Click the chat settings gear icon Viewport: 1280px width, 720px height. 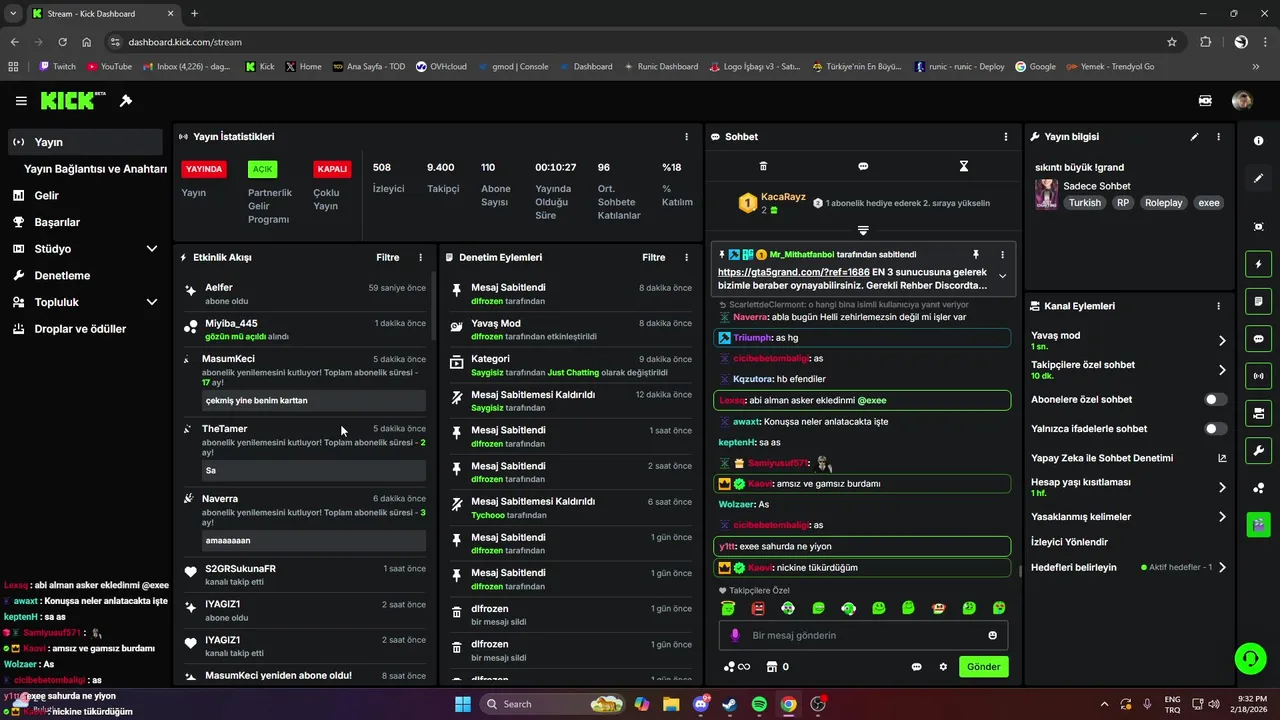(942, 667)
